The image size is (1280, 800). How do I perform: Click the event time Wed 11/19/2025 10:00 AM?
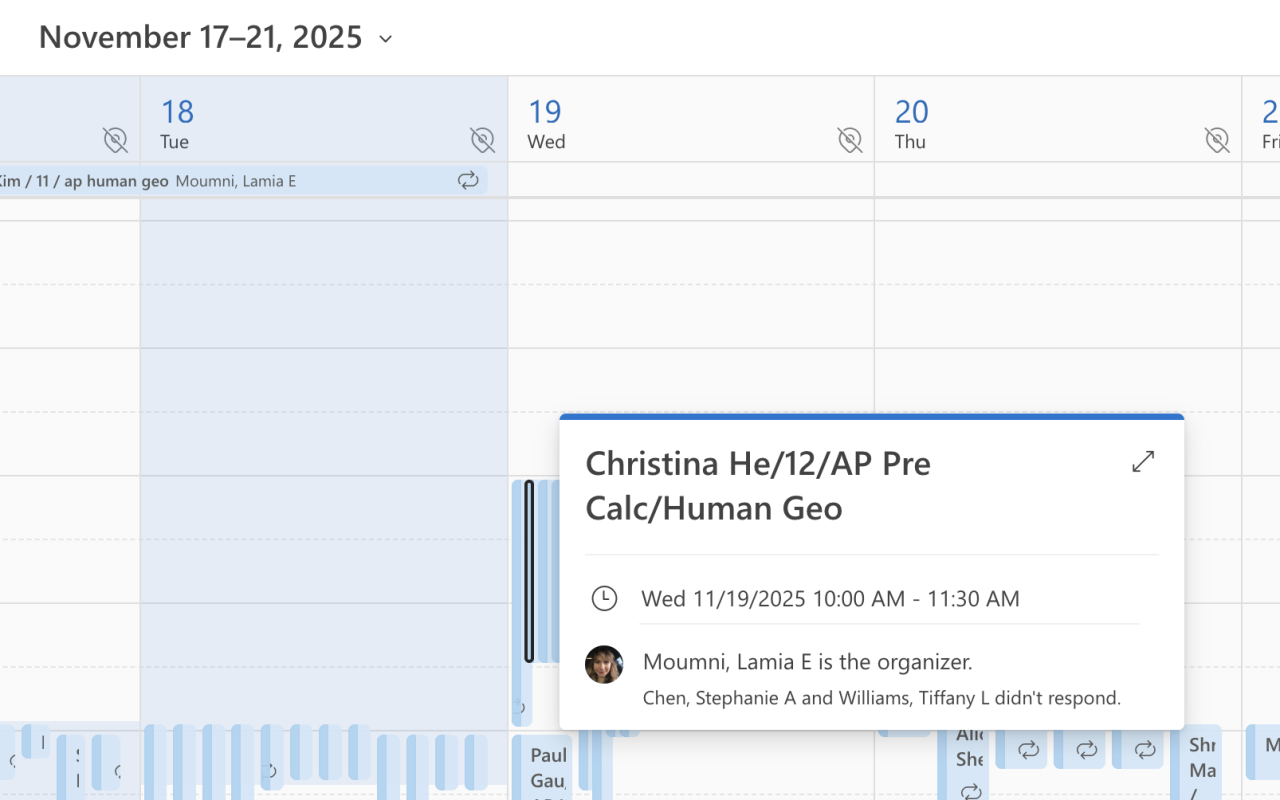point(830,598)
